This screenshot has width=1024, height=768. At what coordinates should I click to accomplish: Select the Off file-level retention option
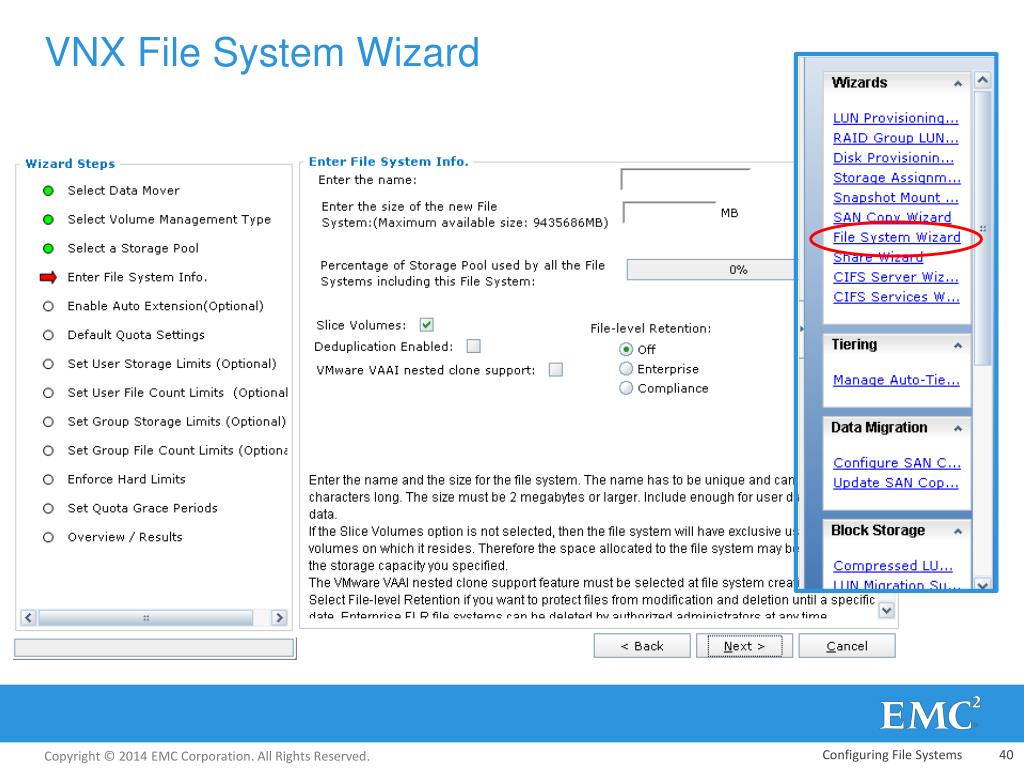(x=626, y=349)
